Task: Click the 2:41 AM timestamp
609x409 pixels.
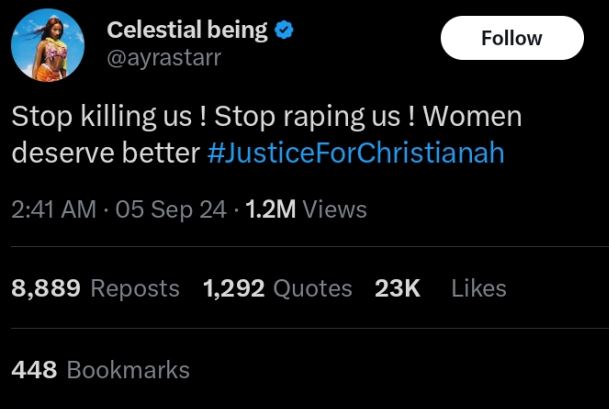Action: (54, 210)
